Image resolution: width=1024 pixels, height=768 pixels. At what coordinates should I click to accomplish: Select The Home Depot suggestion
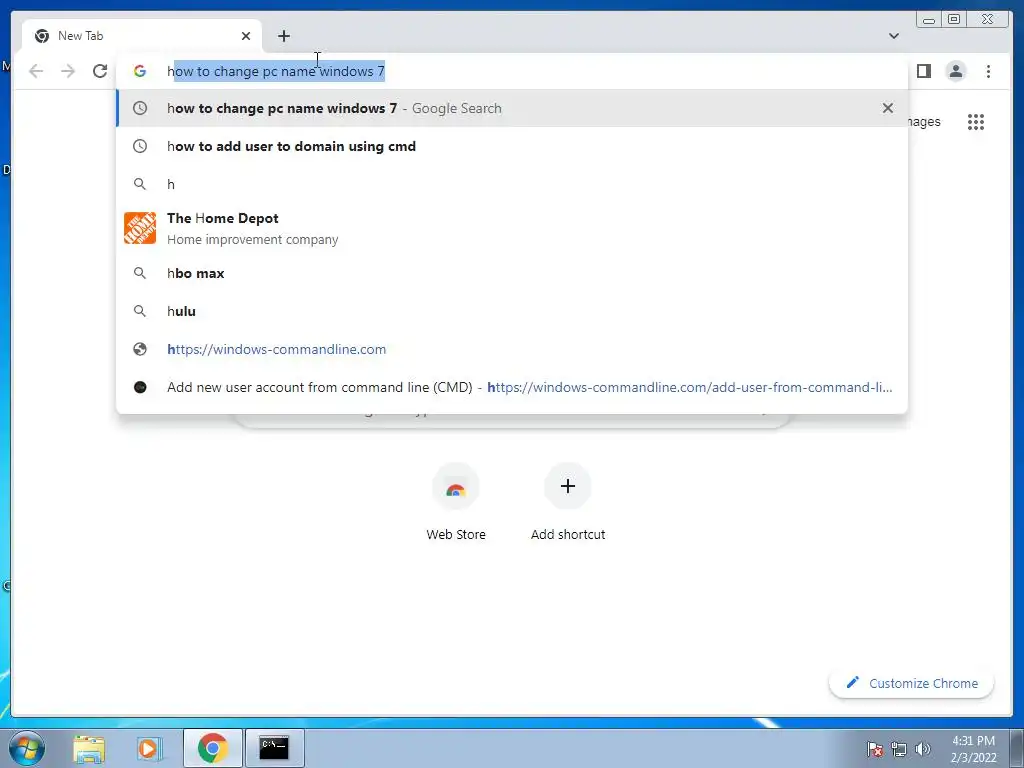click(511, 229)
